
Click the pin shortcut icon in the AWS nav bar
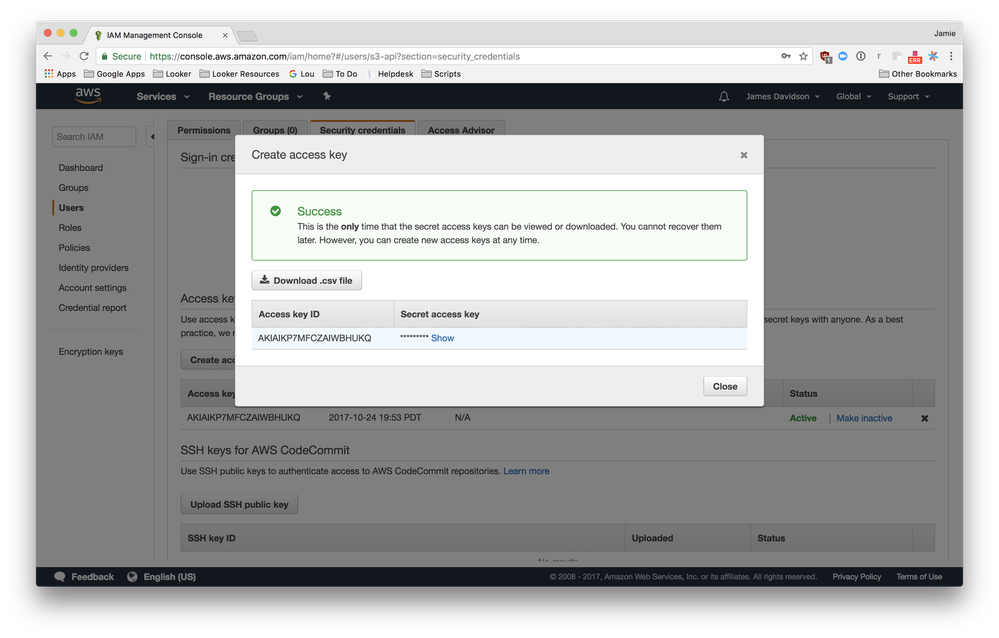point(327,96)
